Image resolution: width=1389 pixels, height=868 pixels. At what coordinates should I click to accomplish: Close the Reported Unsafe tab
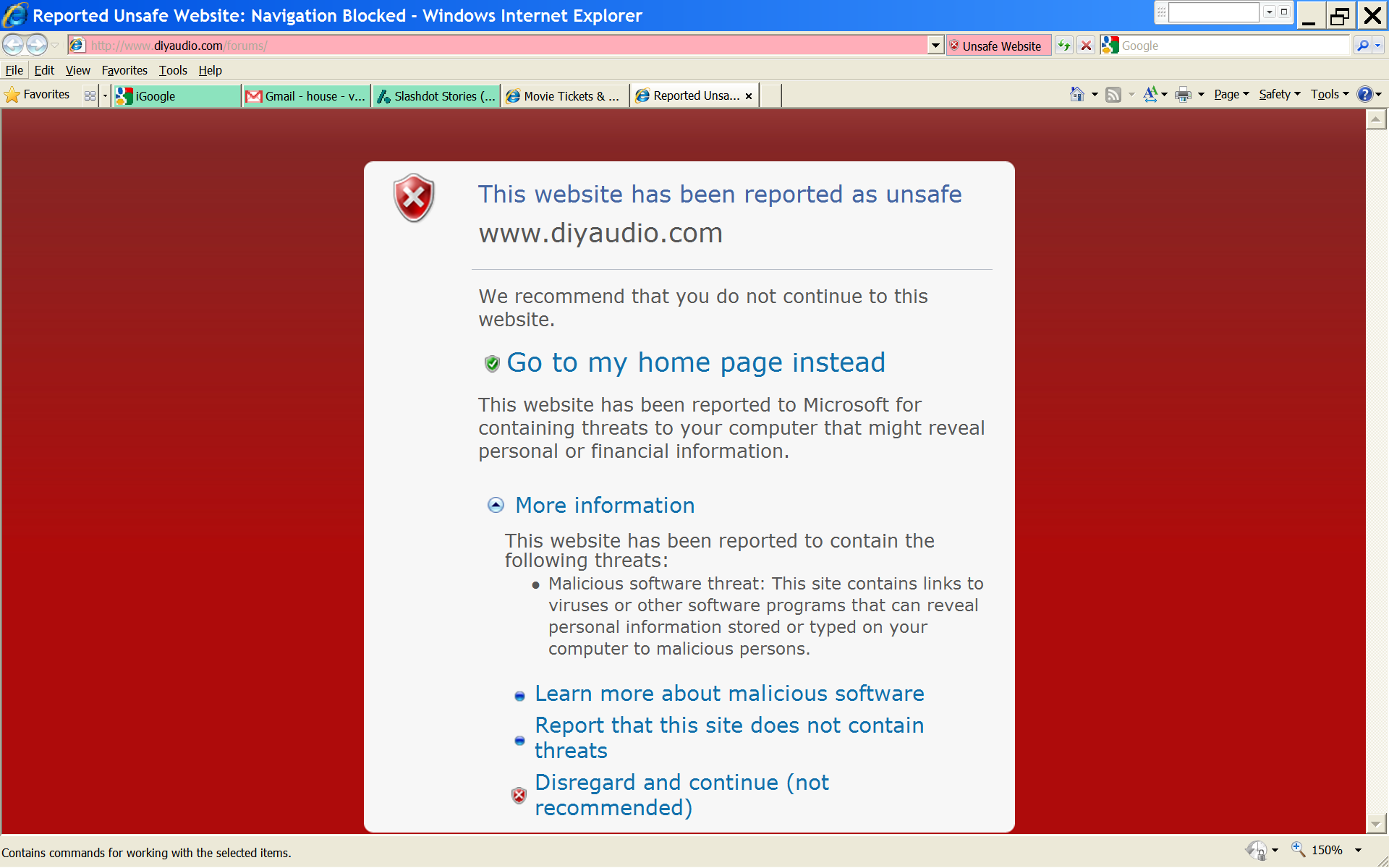[749, 95]
